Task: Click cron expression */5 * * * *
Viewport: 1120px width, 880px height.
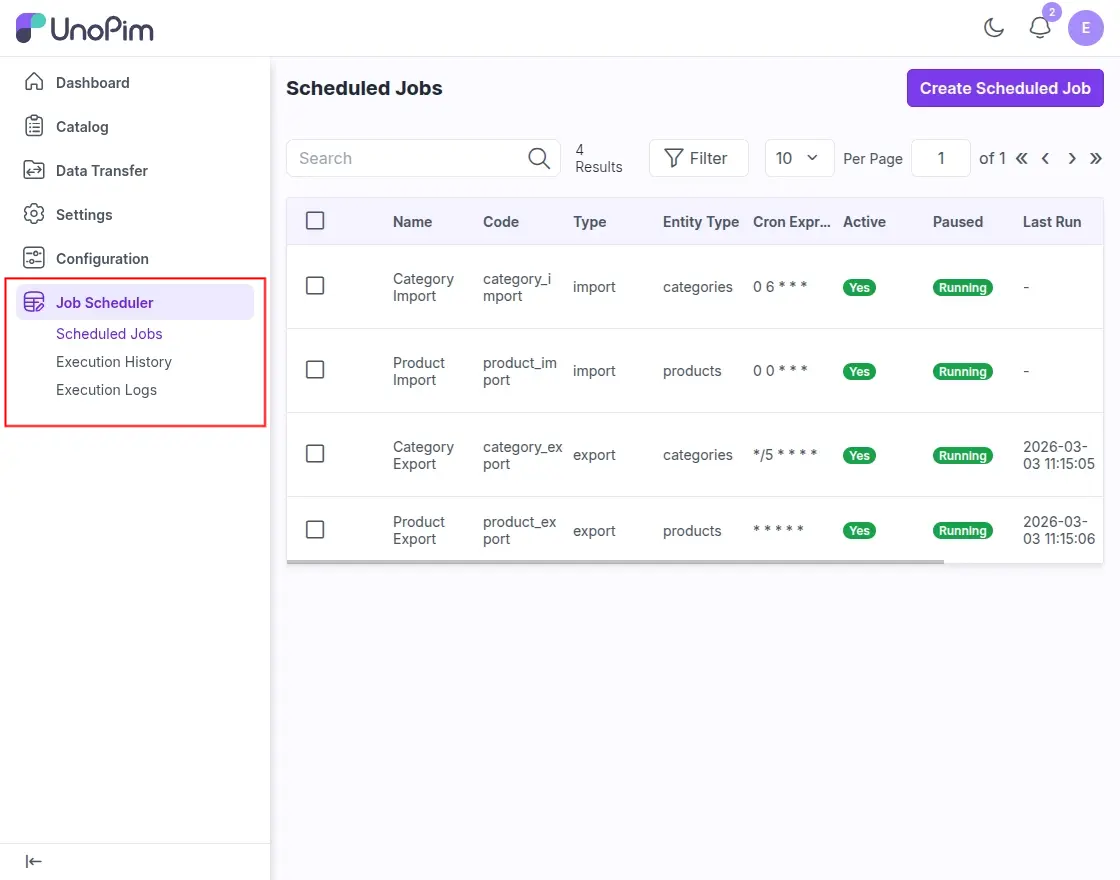Action: click(x=785, y=454)
